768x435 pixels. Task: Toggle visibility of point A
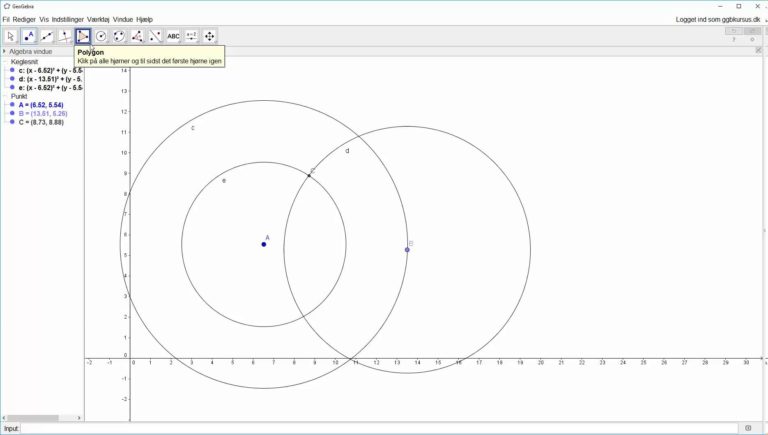point(12,104)
